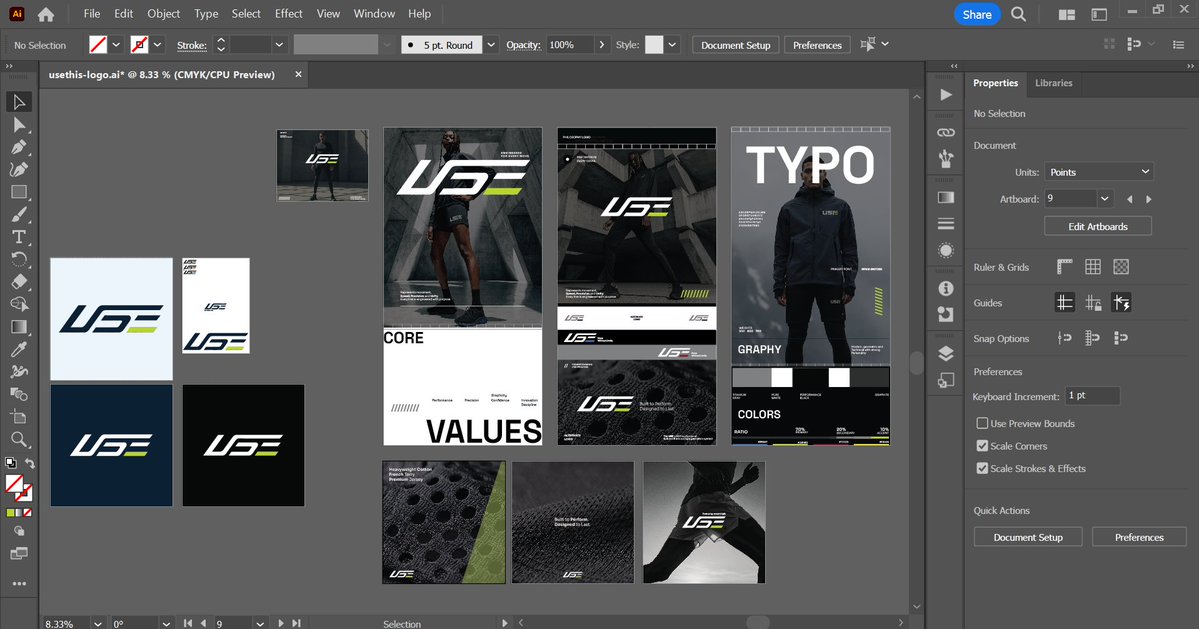Open the Window menu
Screen dimensions: 1199x629
pos(374,14)
